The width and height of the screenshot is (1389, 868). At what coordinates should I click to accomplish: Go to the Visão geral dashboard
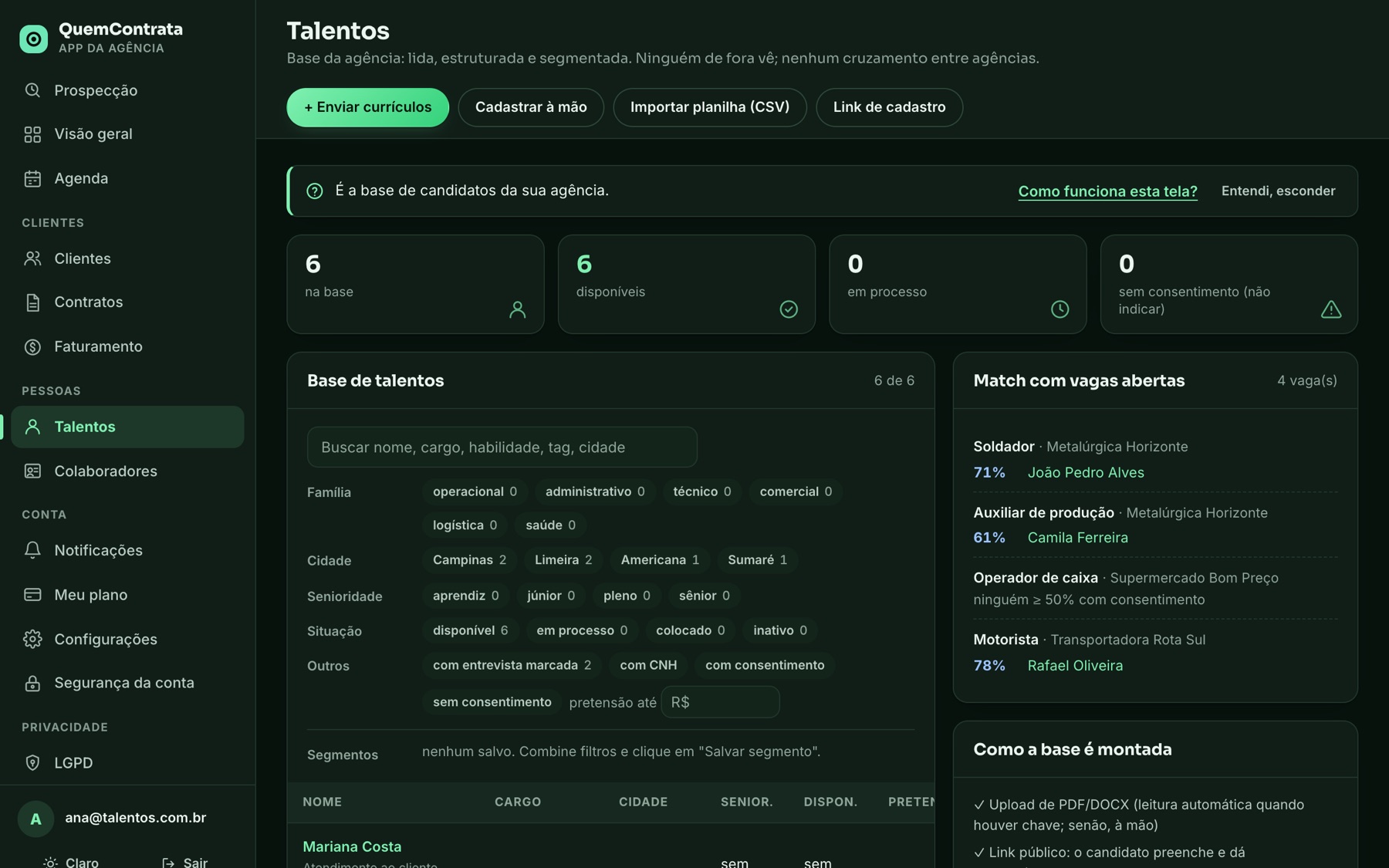pos(127,134)
